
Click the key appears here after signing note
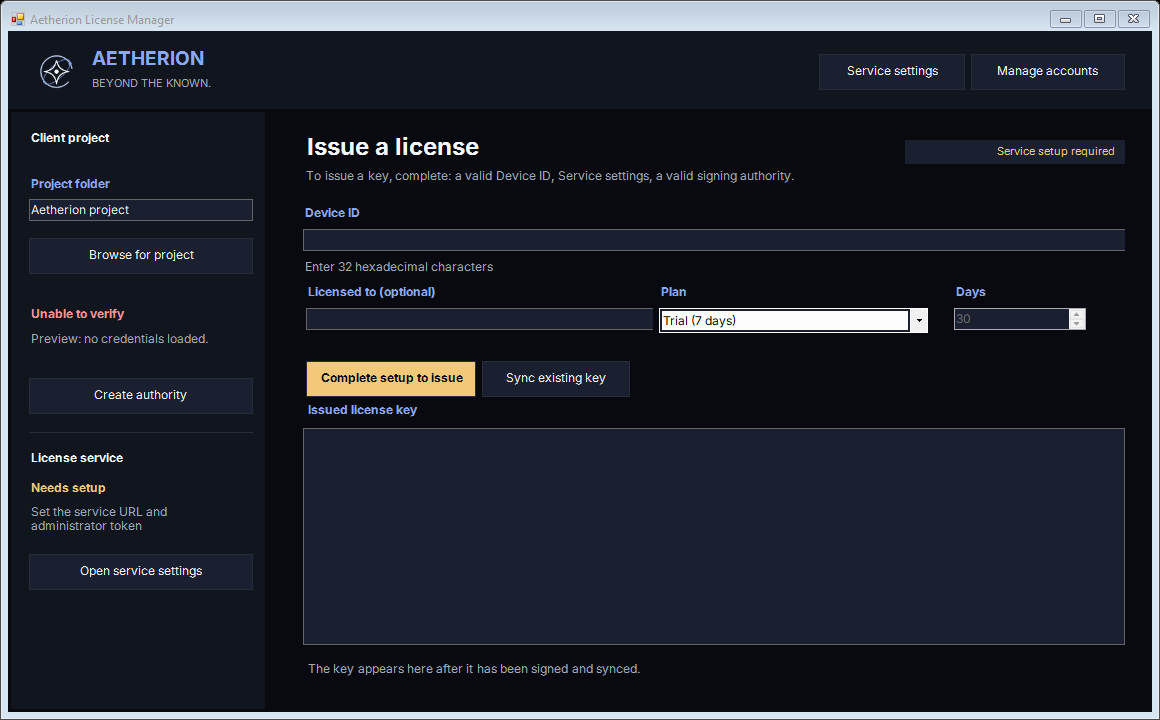point(474,669)
